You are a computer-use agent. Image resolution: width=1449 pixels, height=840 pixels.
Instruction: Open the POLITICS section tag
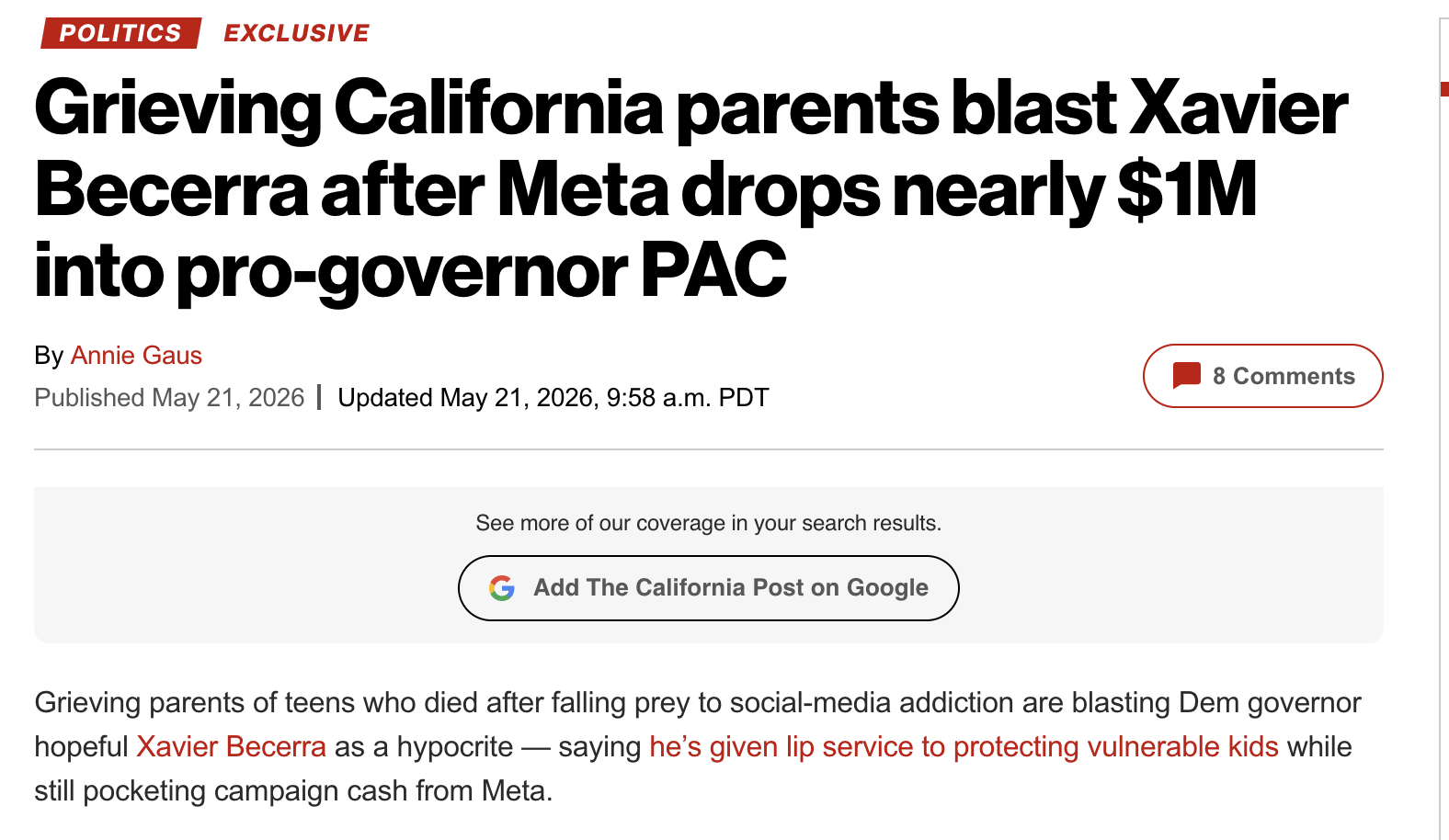pos(120,33)
